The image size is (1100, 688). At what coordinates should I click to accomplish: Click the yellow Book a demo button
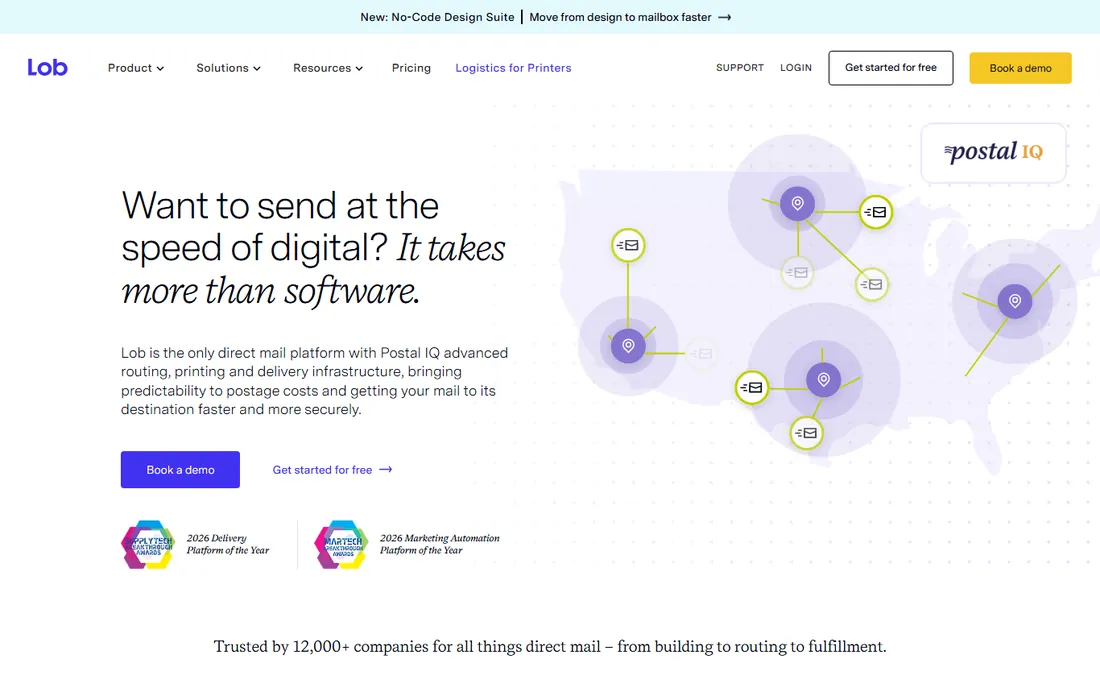point(1021,68)
